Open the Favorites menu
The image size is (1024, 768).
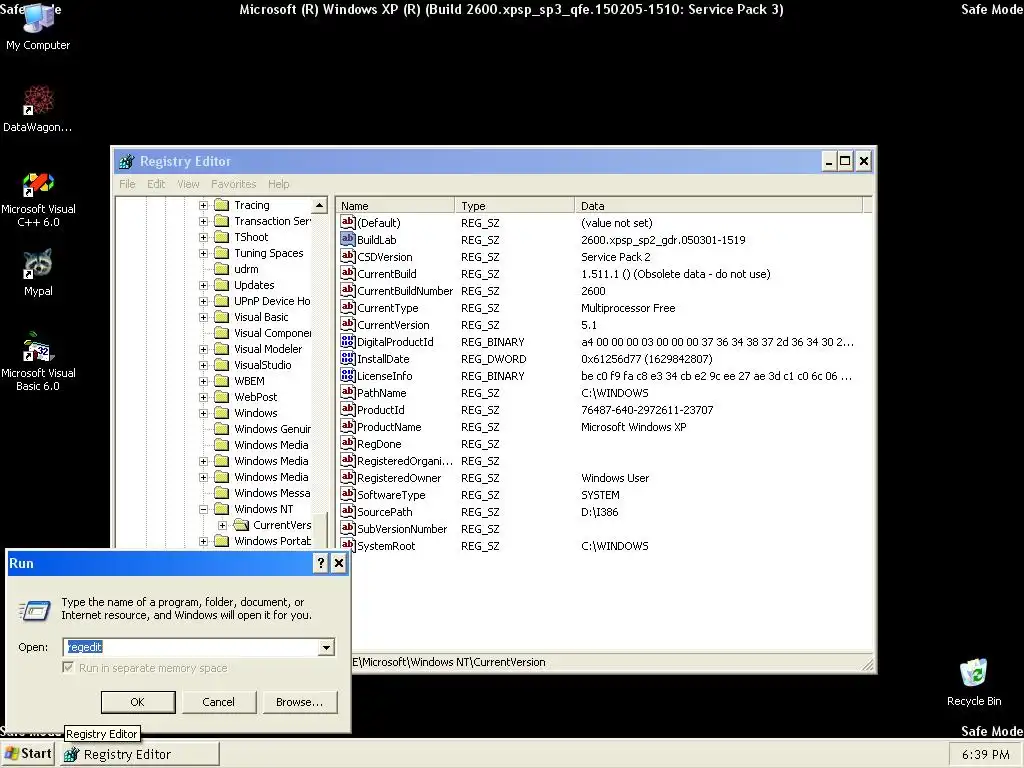(233, 184)
